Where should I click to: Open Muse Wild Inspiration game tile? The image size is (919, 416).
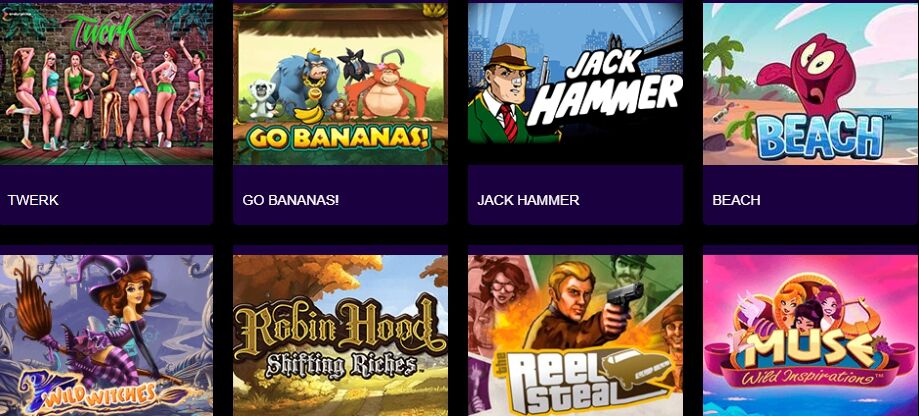coord(811,335)
